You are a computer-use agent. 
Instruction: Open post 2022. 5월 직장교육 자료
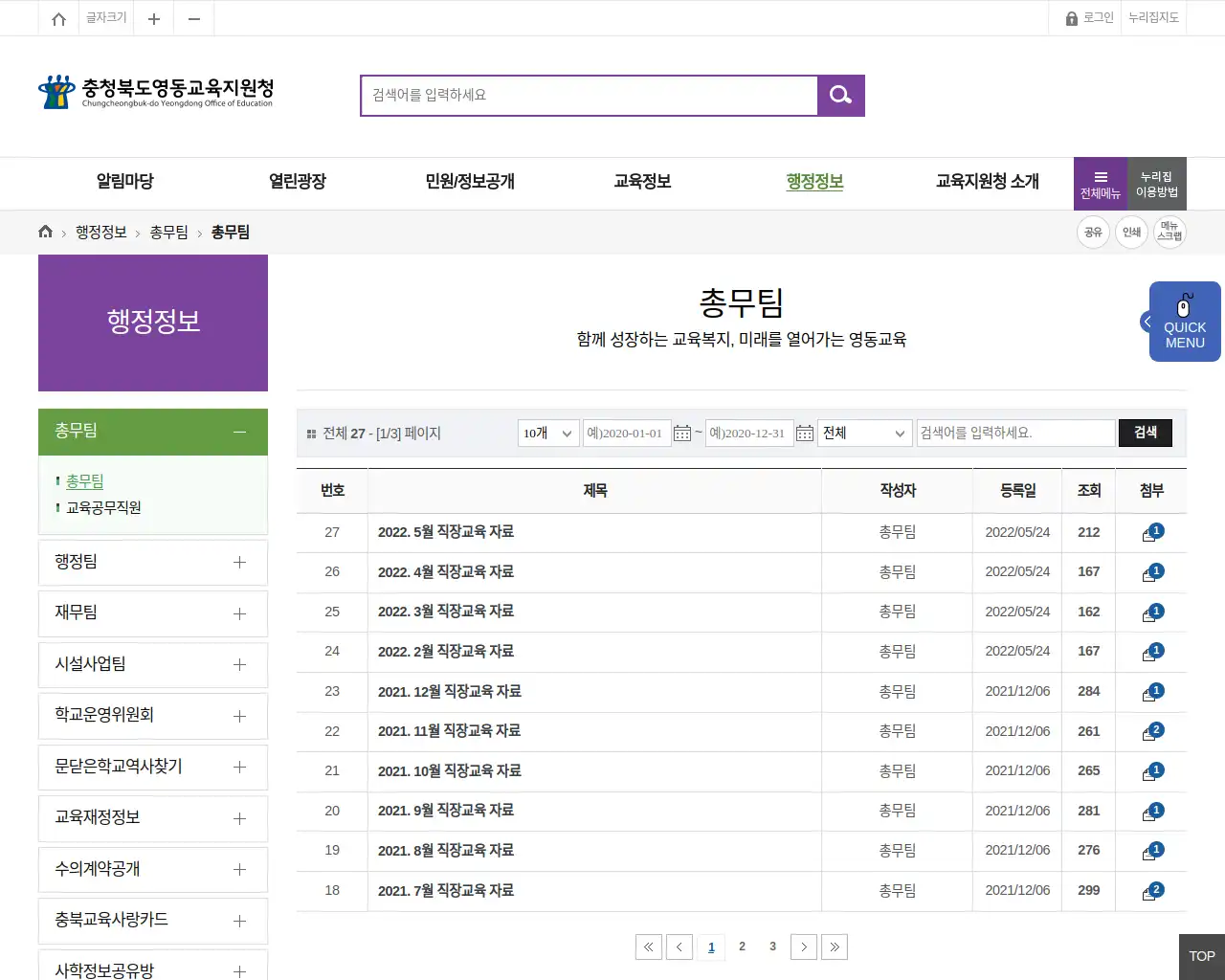coord(446,532)
